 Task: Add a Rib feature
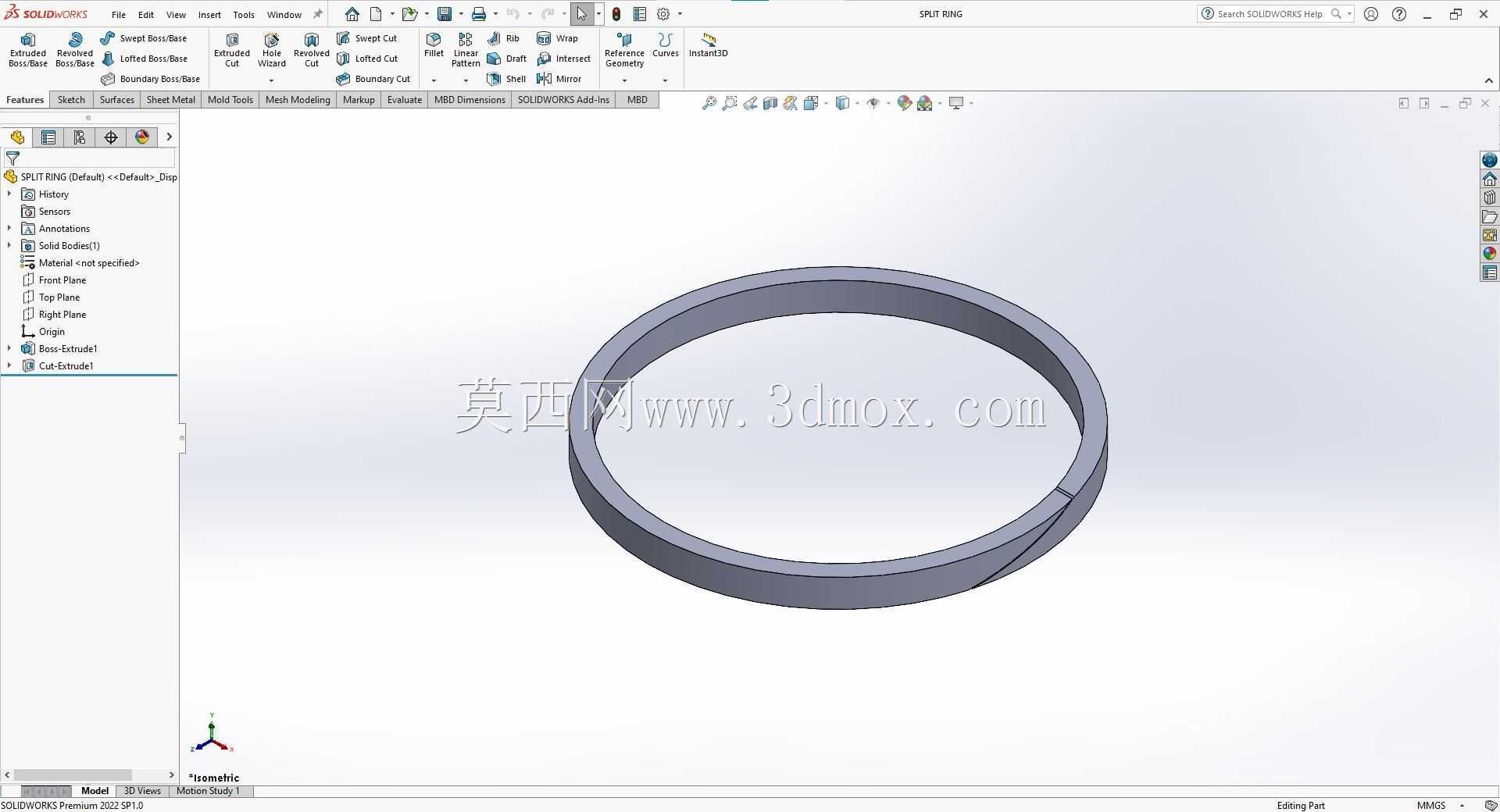coord(503,38)
